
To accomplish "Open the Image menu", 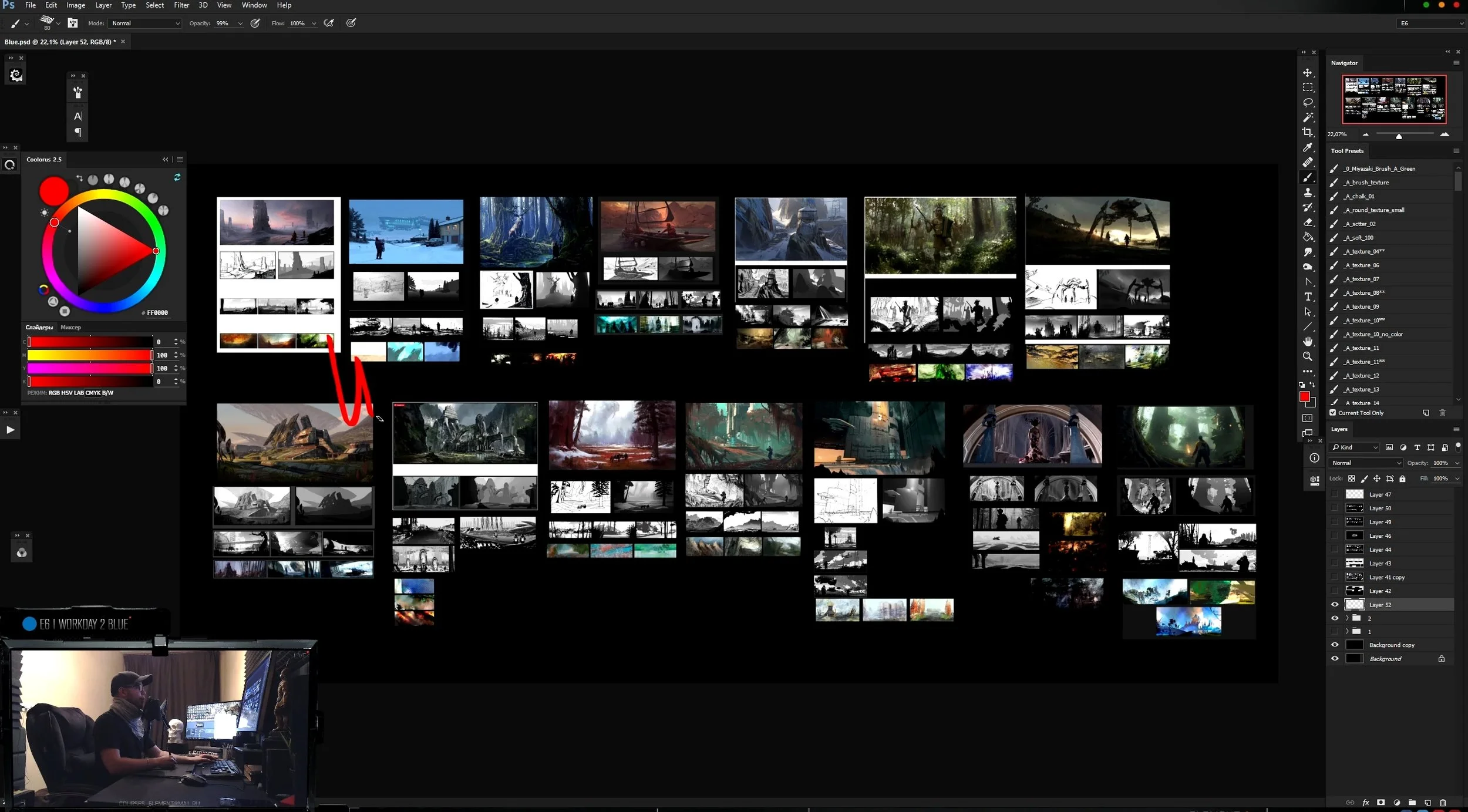I will [76, 5].
